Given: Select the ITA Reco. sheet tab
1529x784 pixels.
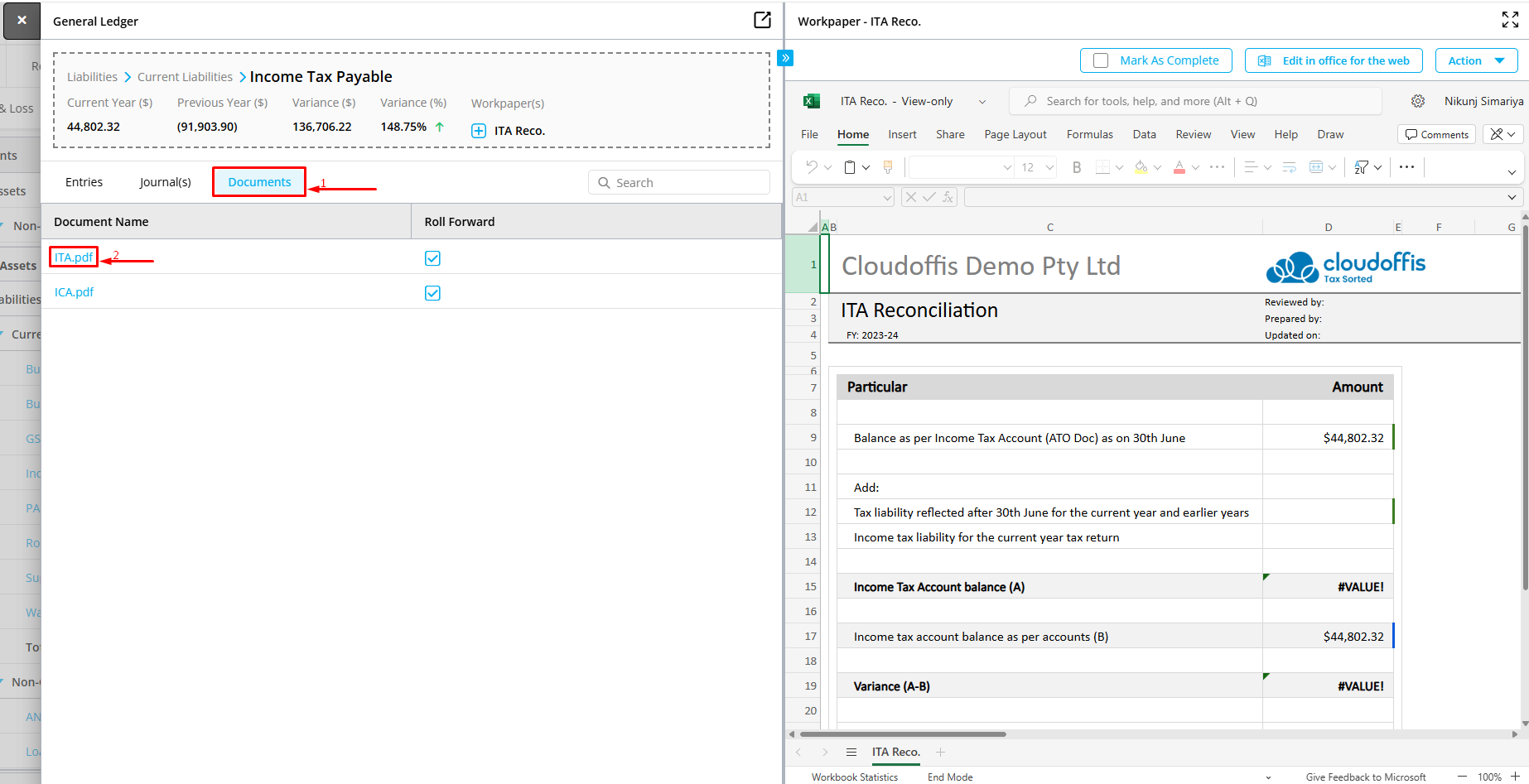Looking at the screenshot, I should [x=895, y=752].
